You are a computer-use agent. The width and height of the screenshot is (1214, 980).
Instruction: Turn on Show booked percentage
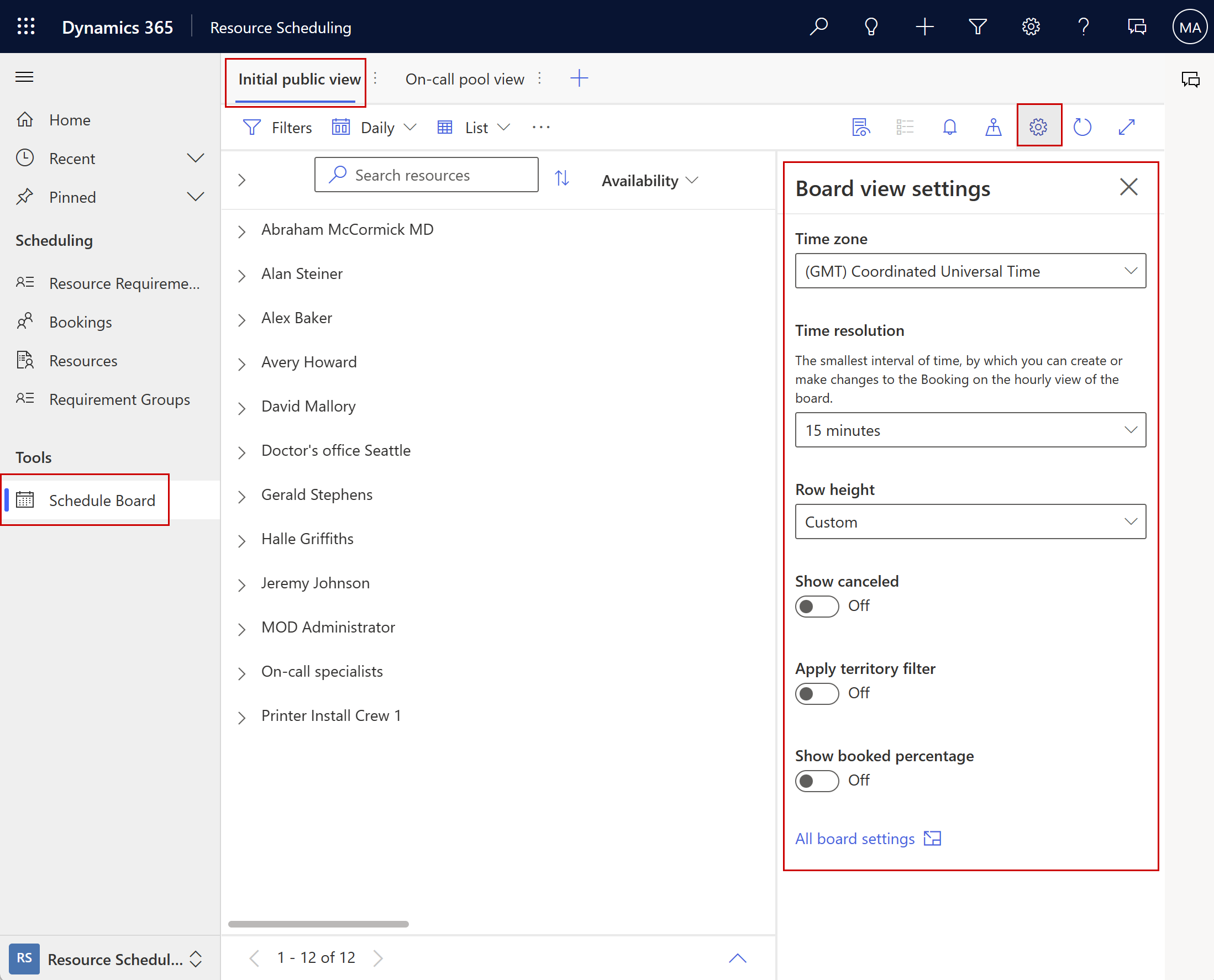click(x=815, y=779)
